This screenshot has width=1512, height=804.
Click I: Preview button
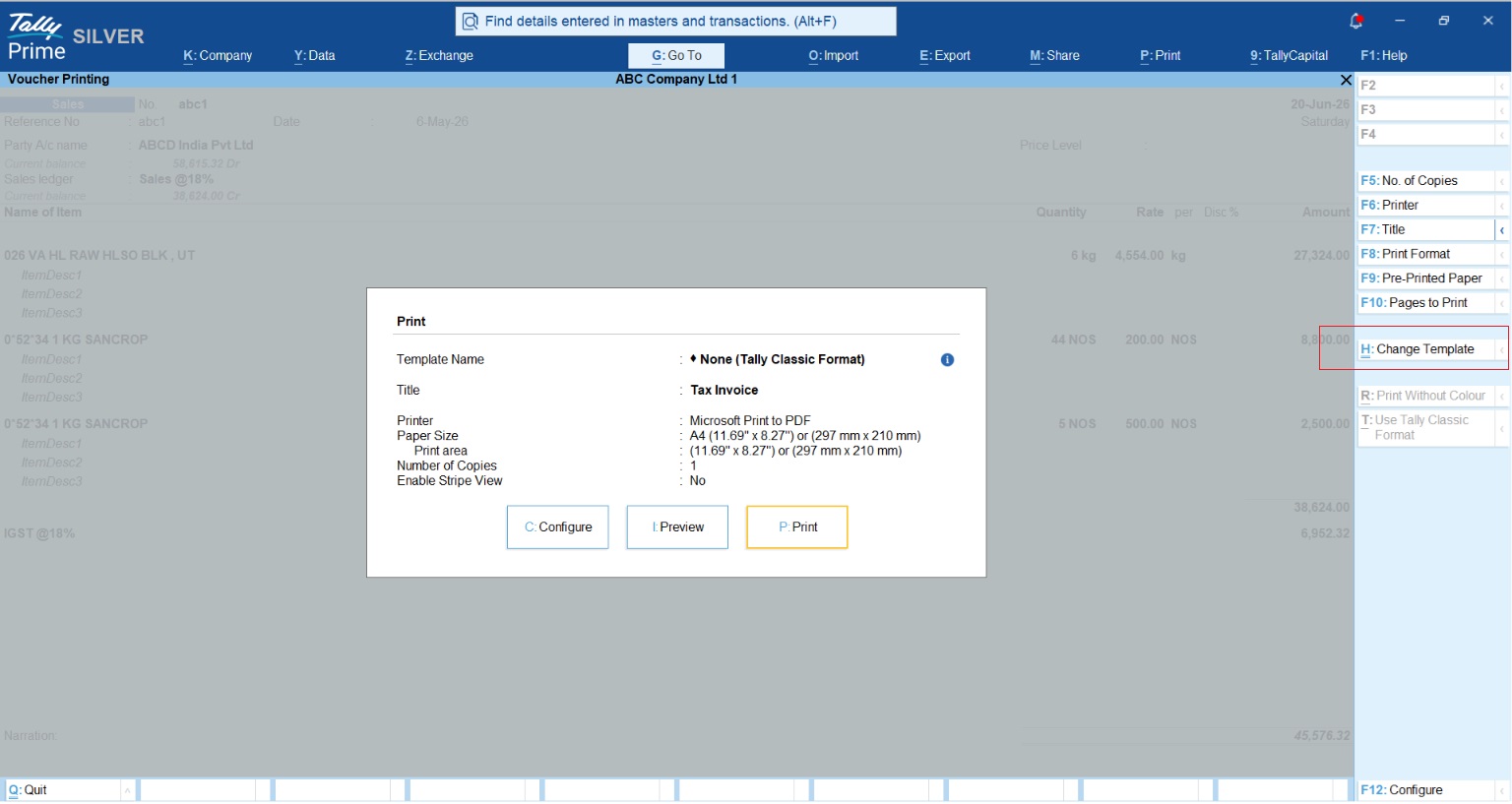tap(677, 527)
